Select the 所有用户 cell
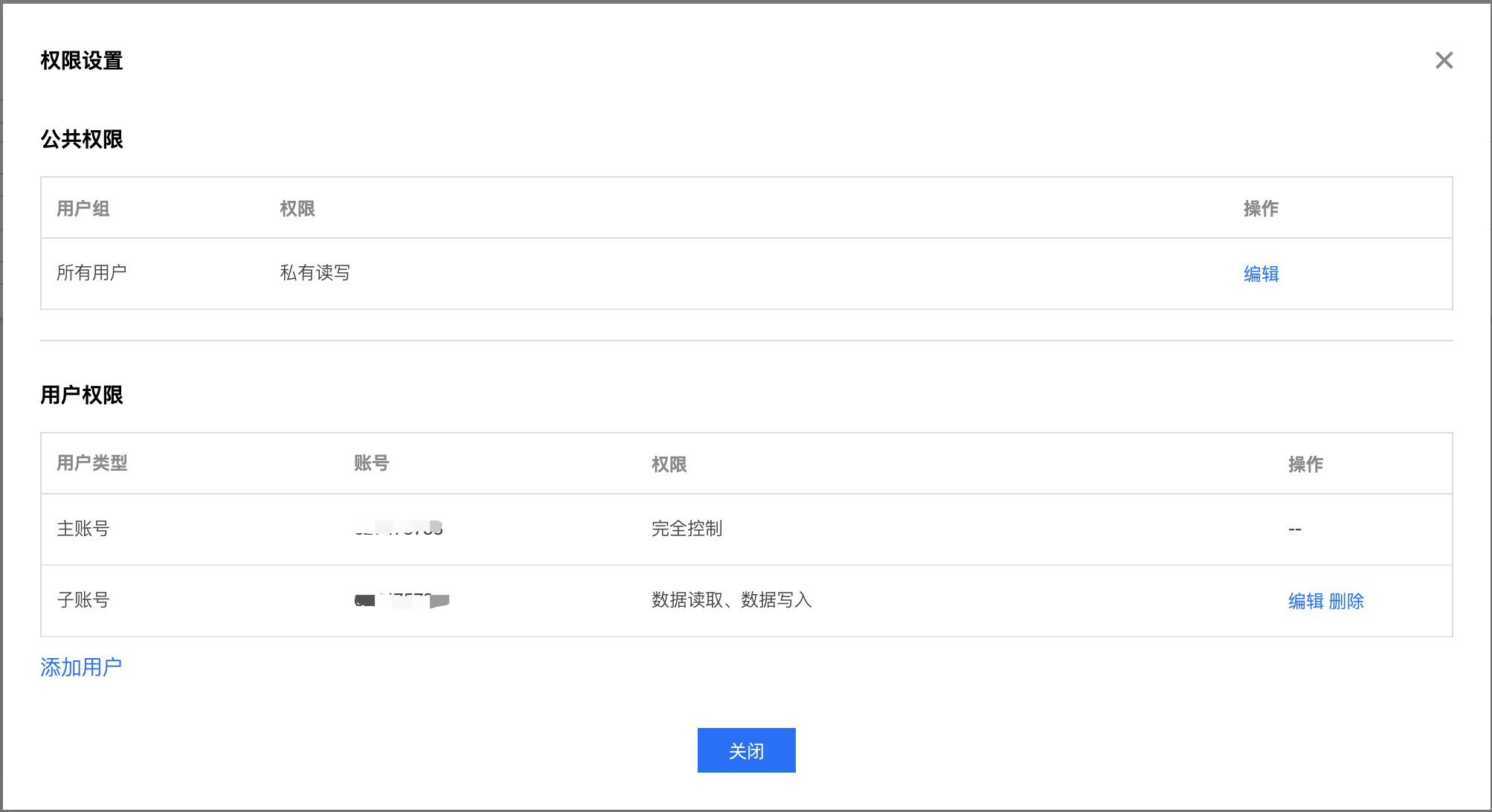The image size is (1492, 812). (91, 273)
